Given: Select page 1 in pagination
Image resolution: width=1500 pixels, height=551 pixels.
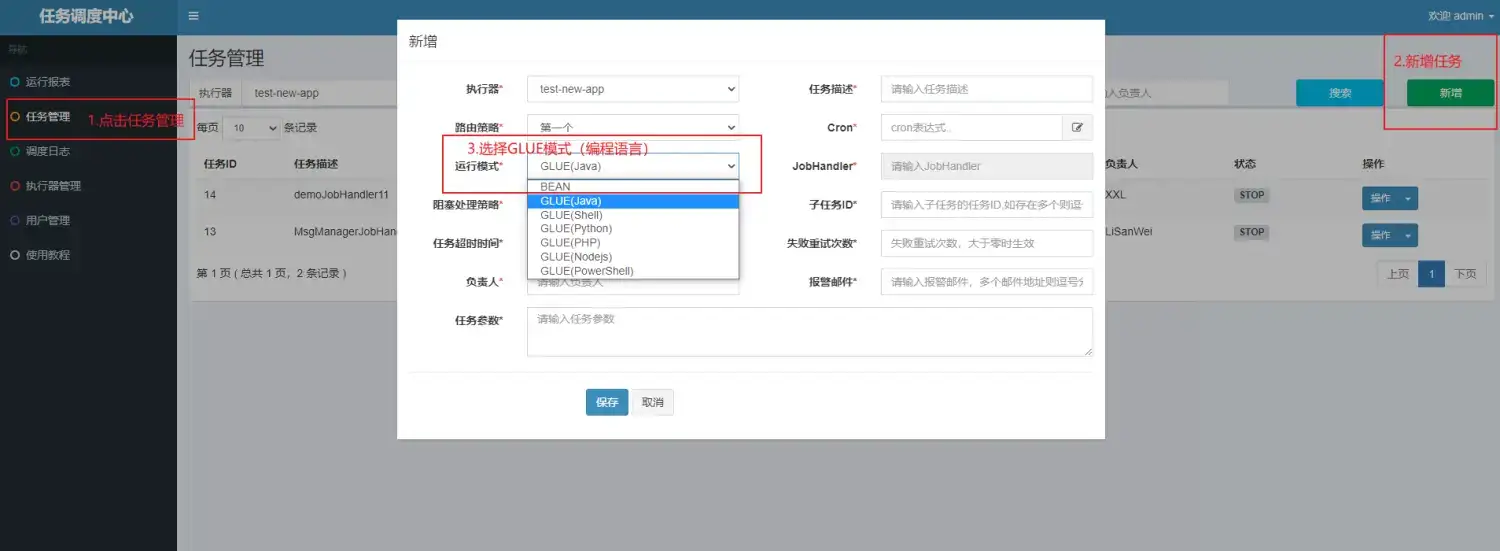Looking at the screenshot, I should click(1431, 274).
